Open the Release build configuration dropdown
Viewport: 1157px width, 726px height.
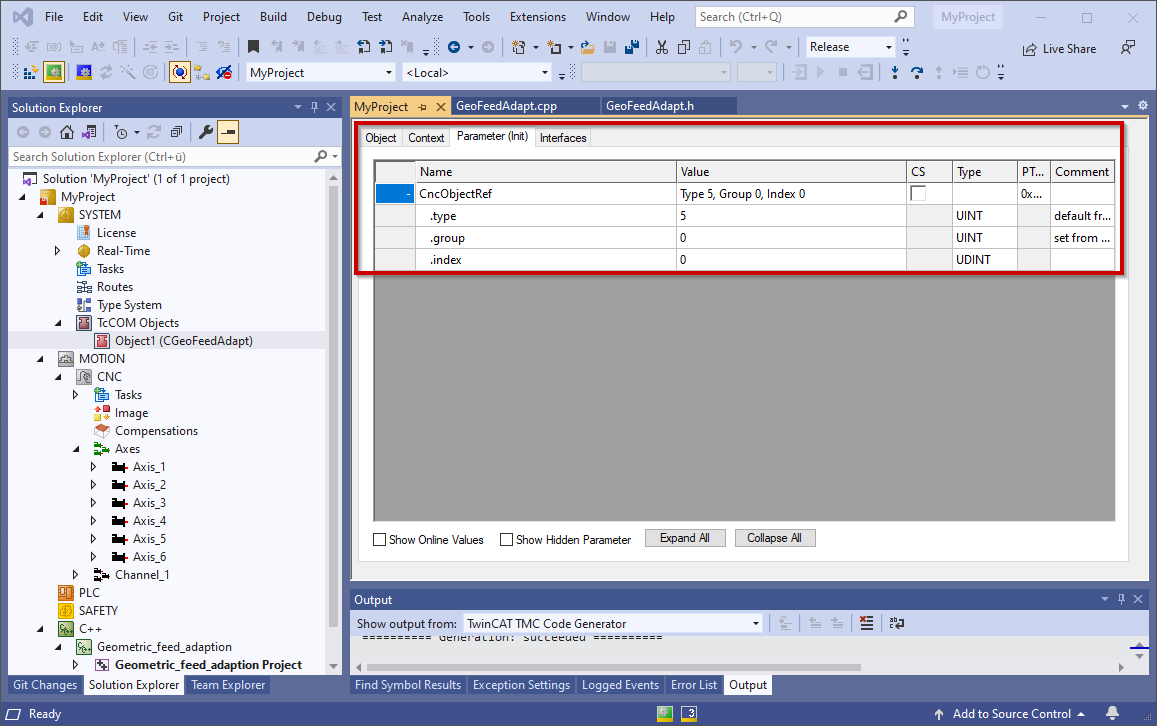pyautogui.click(x=889, y=46)
